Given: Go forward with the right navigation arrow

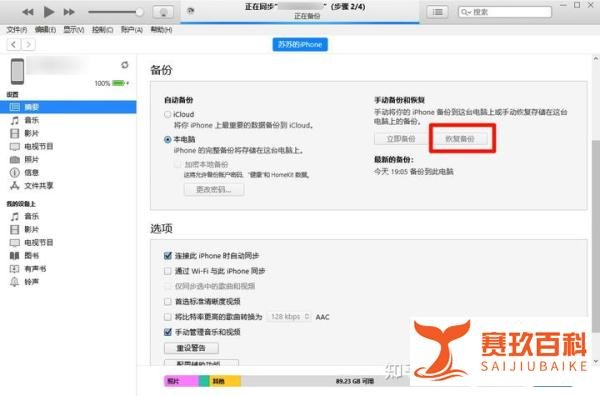Looking at the screenshot, I should click(x=28, y=45).
